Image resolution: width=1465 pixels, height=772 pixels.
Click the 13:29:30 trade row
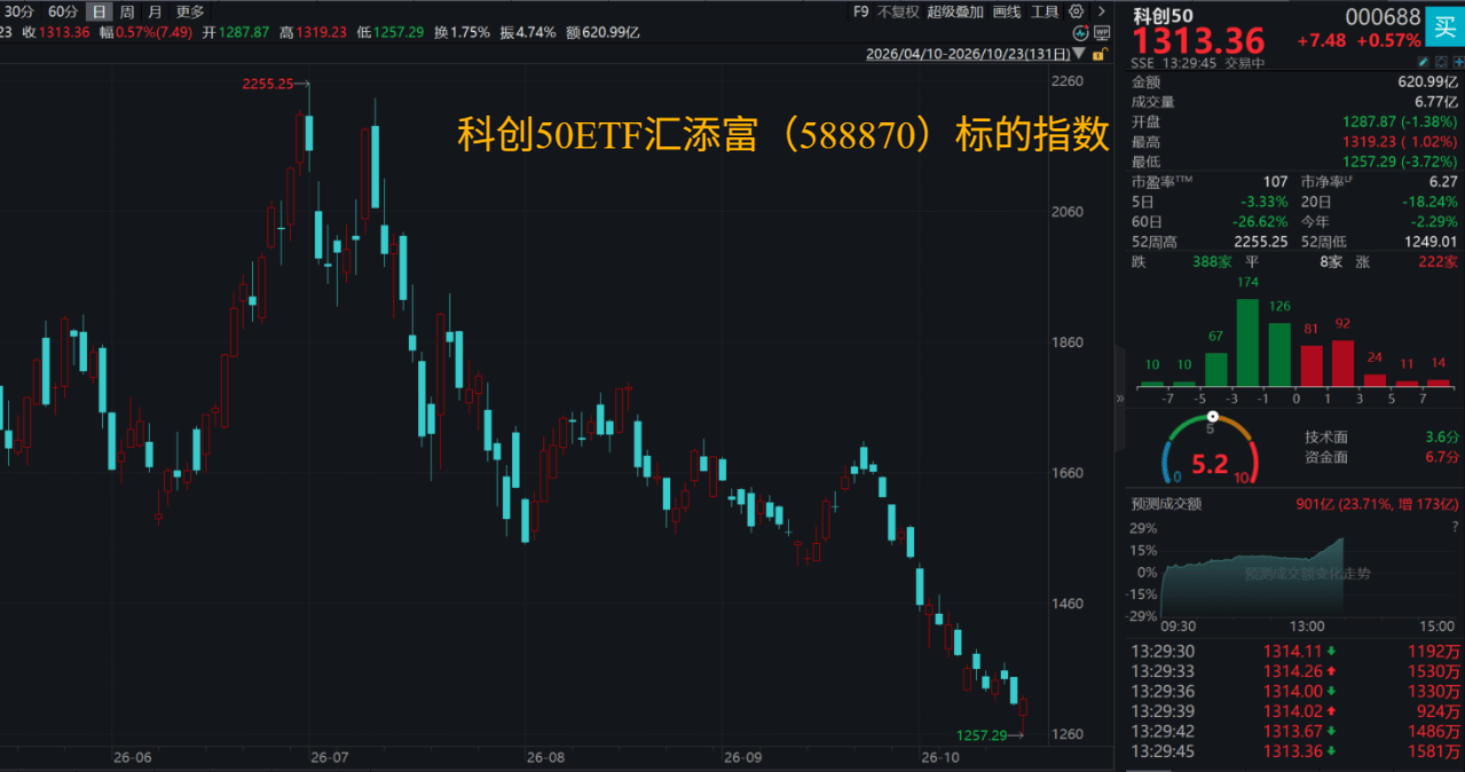click(1295, 651)
